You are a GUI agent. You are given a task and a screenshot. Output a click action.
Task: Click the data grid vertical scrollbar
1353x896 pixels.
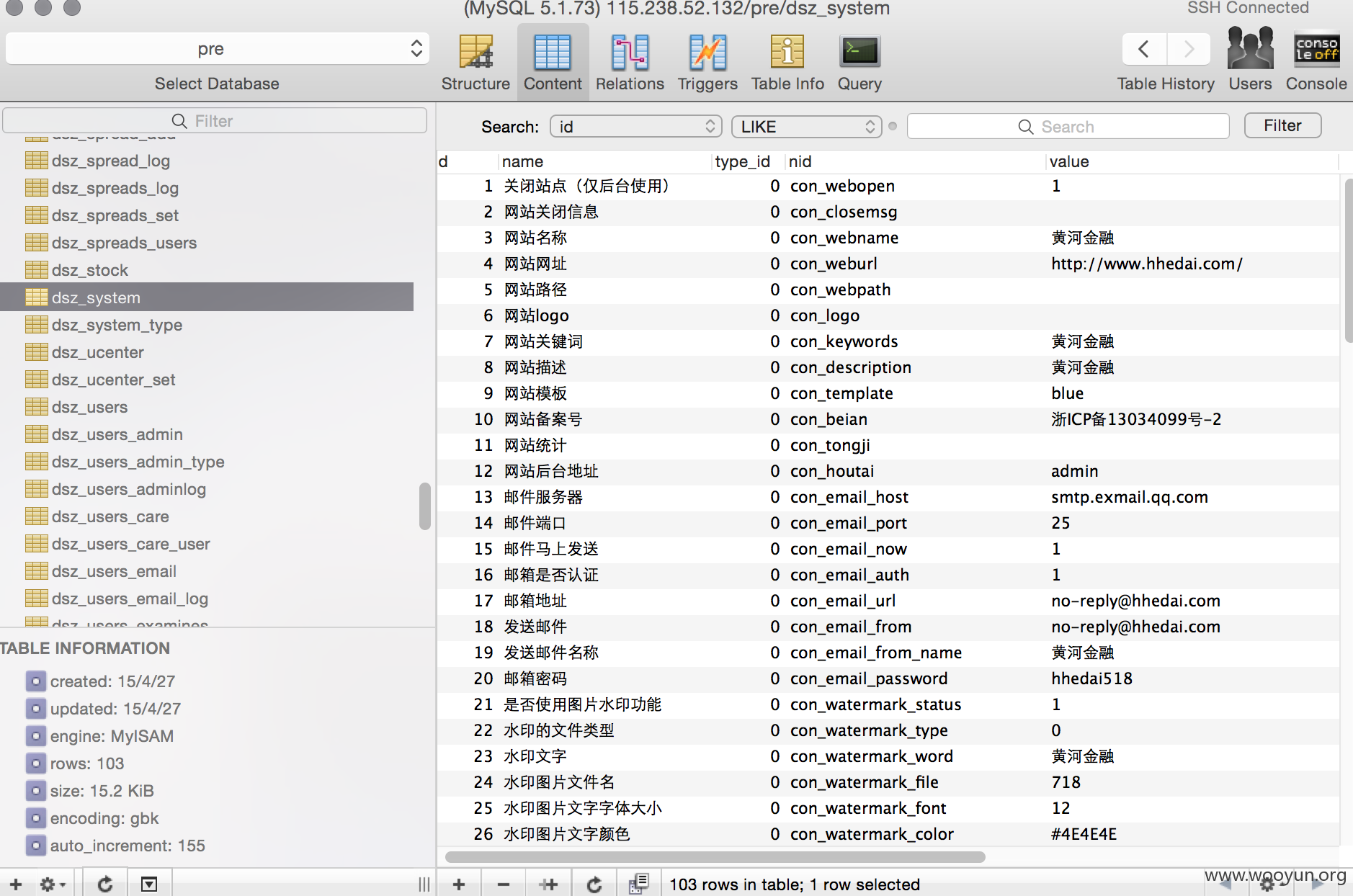point(1348,261)
